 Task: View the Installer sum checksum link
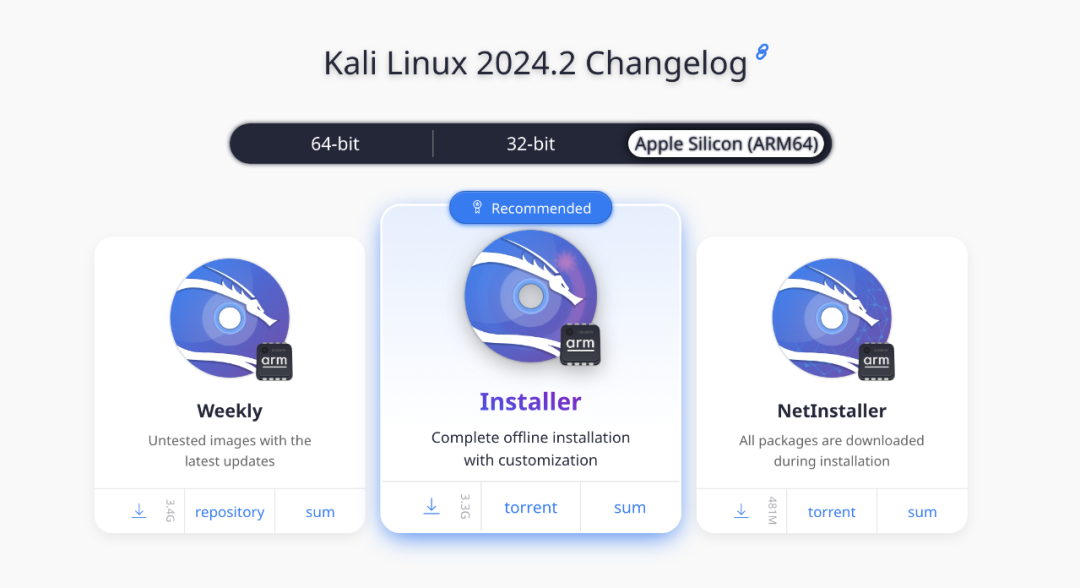630,507
